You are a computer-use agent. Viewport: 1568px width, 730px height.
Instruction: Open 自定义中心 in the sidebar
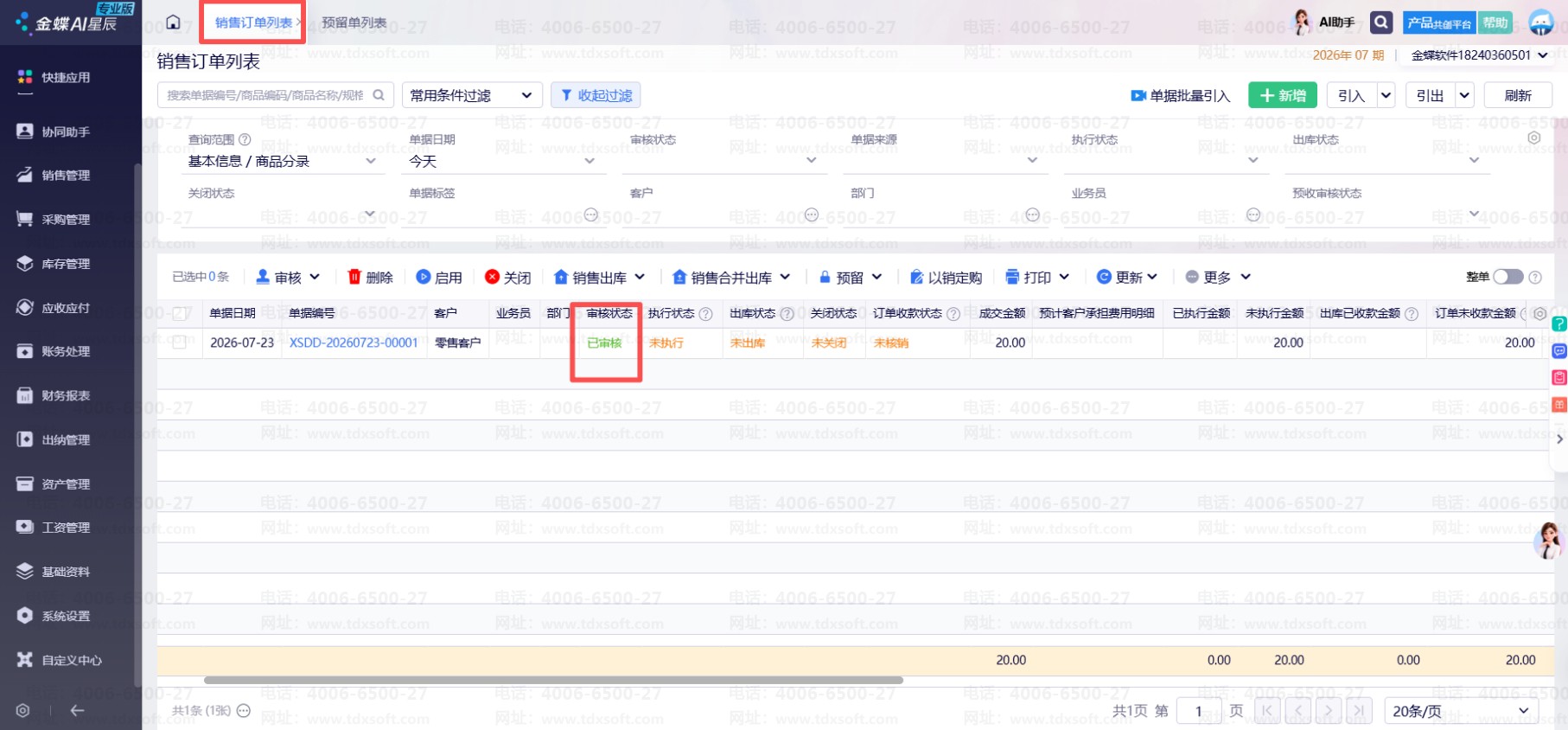pos(71,659)
